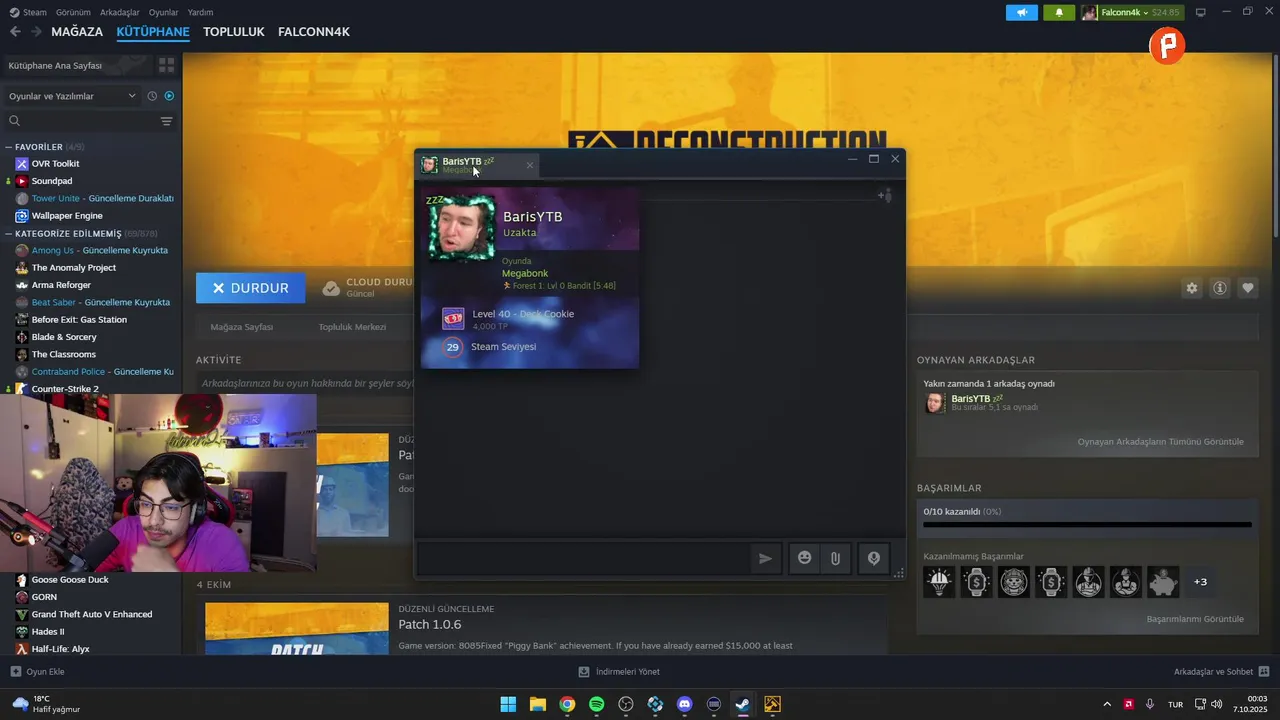Open Google Chrome from the taskbar
The width and height of the screenshot is (1280, 720).
pyautogui.click(x=567, y=704)
